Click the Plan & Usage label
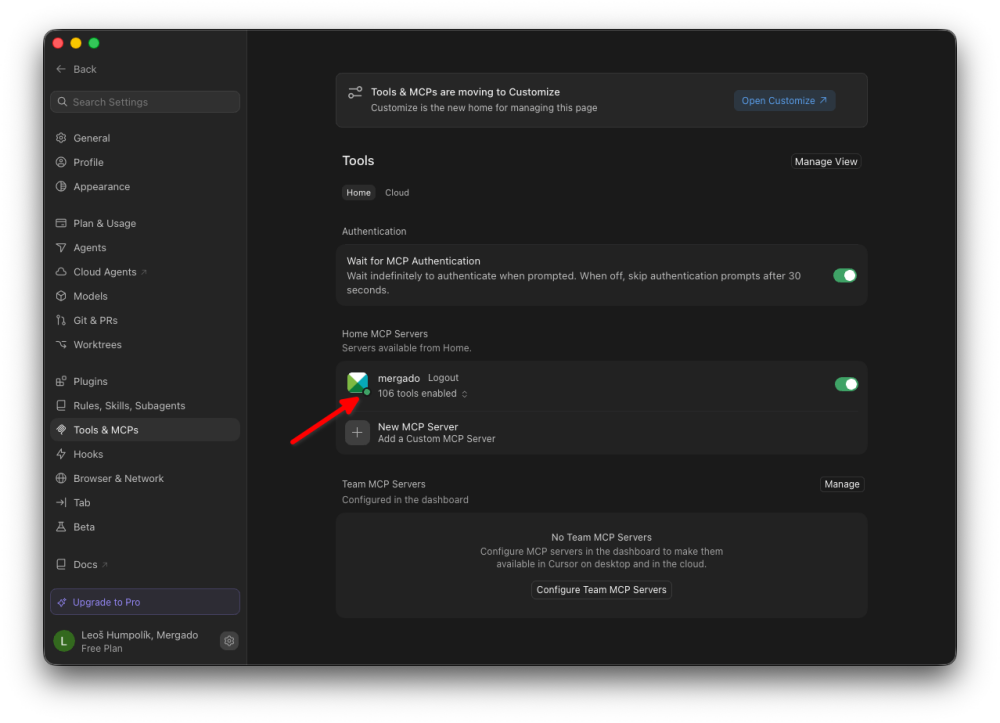1000x723 pixels. point(105,223)
